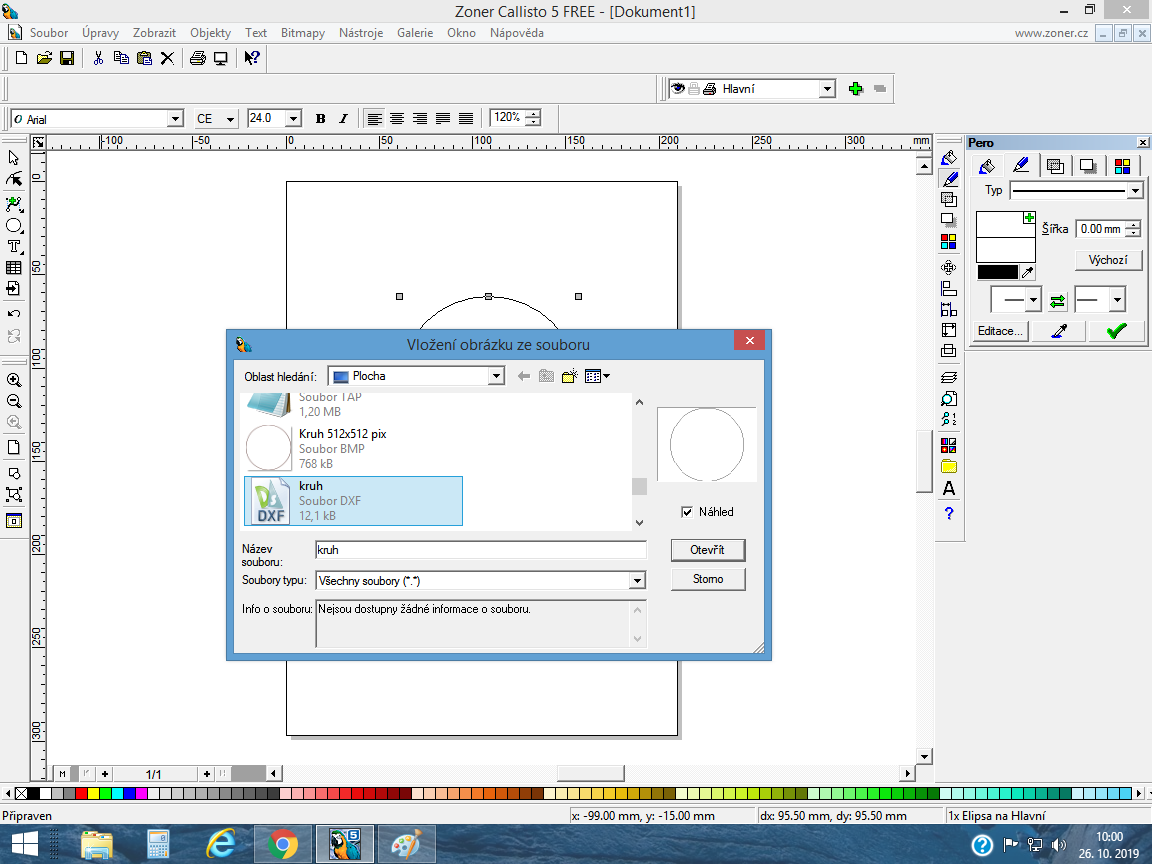Viewport: 1152px width, 864px height.
Task: Click the Otevřít button
Action: point(707,550)
